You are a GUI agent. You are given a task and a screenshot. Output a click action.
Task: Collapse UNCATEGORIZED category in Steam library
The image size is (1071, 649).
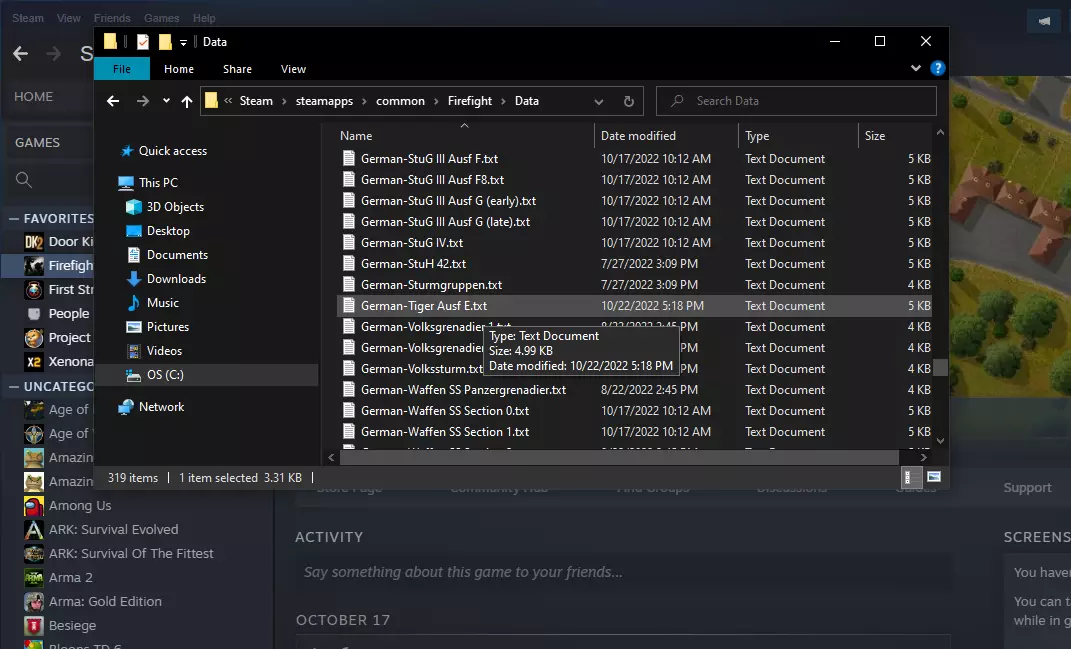click(14, 387)
